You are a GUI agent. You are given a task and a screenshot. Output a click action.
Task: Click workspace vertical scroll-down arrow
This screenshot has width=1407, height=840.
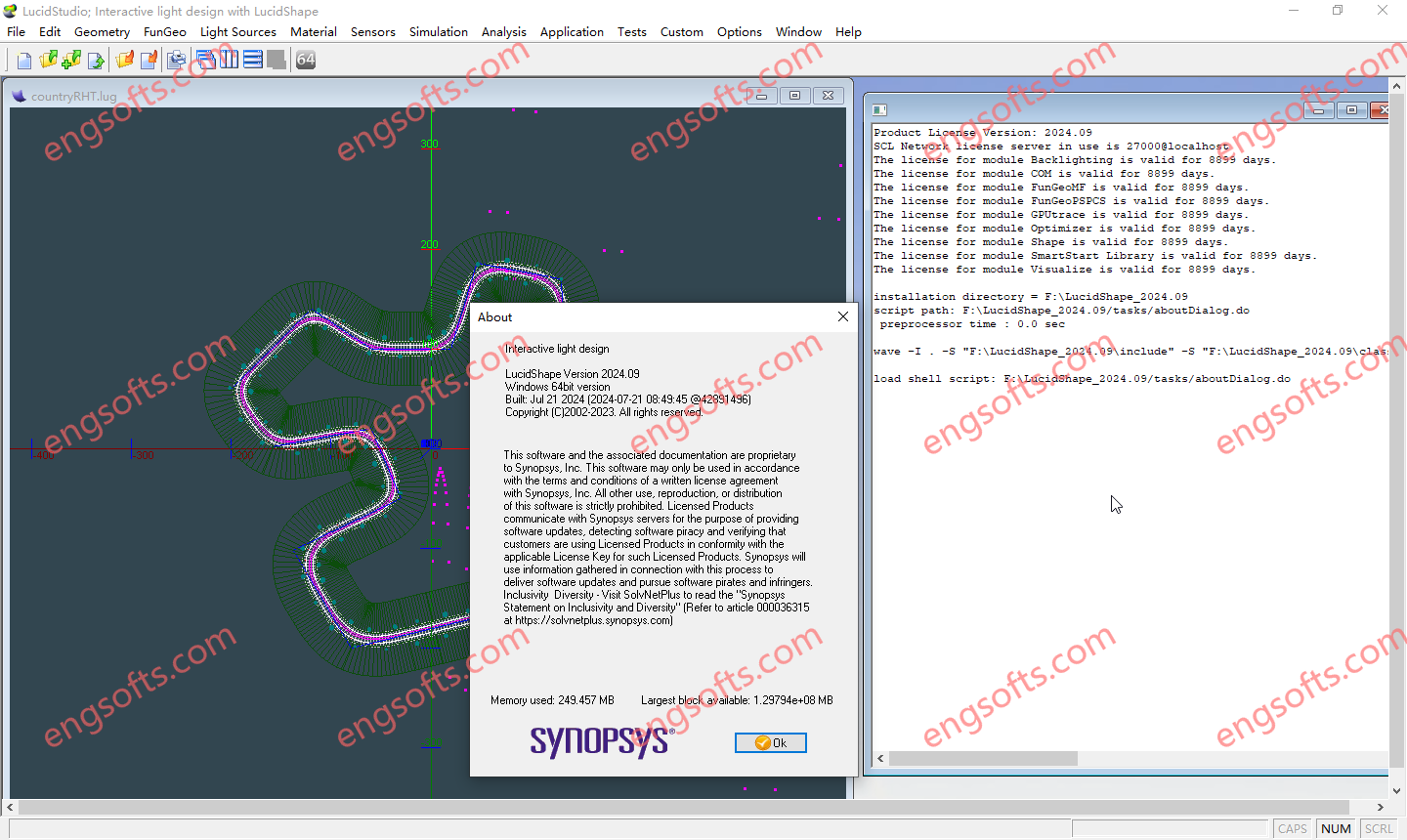coord(1397,791)
